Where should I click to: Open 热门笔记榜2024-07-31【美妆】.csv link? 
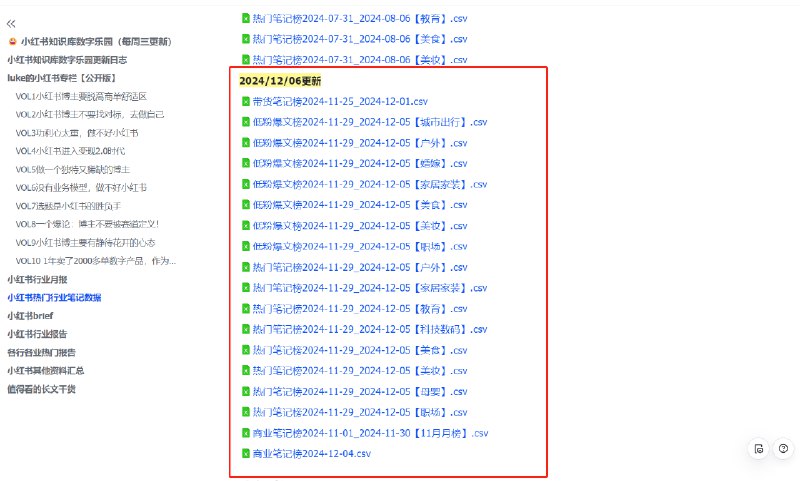(x=360, y=60)
